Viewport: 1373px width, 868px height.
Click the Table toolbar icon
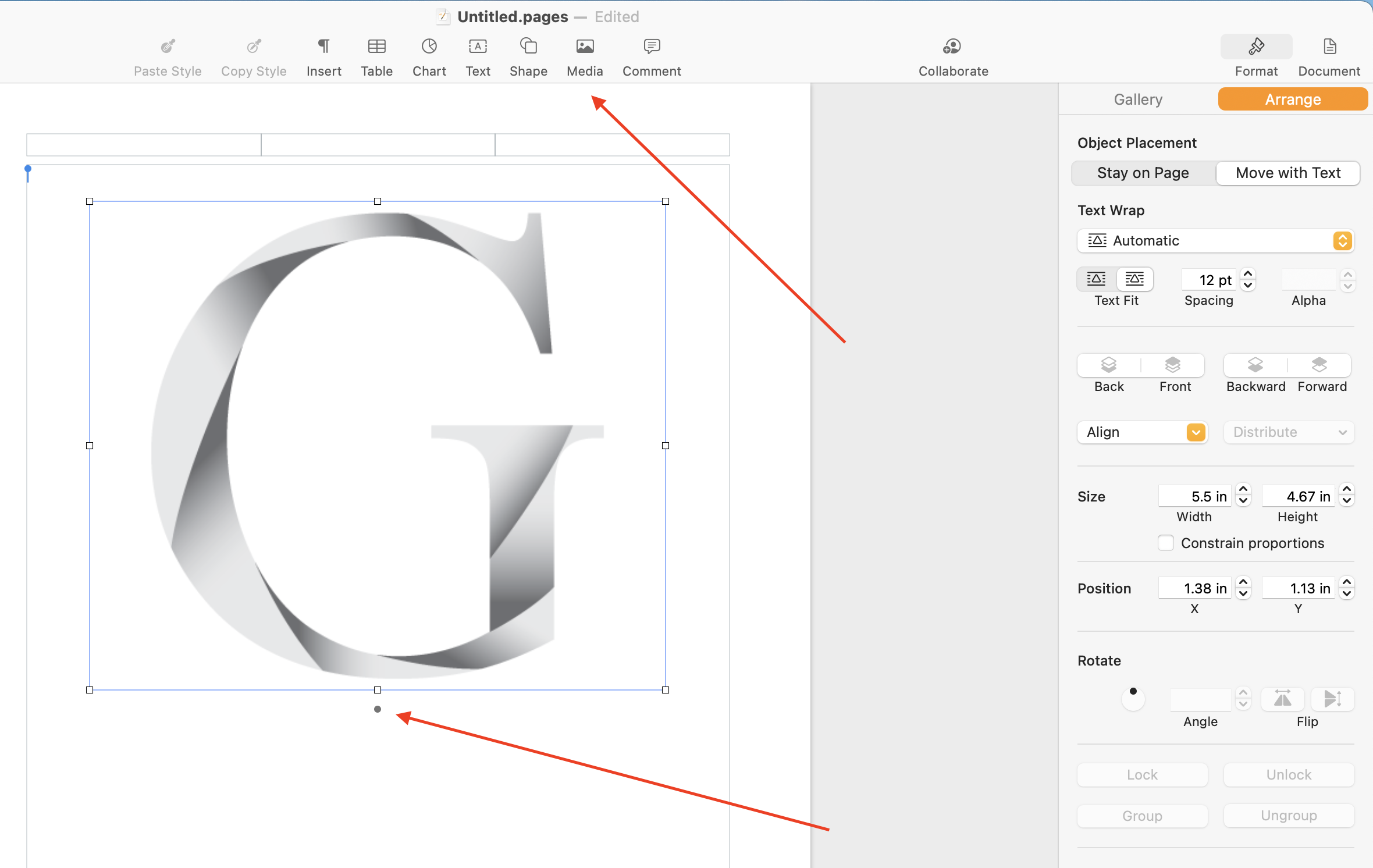click(x=376, y=47)
